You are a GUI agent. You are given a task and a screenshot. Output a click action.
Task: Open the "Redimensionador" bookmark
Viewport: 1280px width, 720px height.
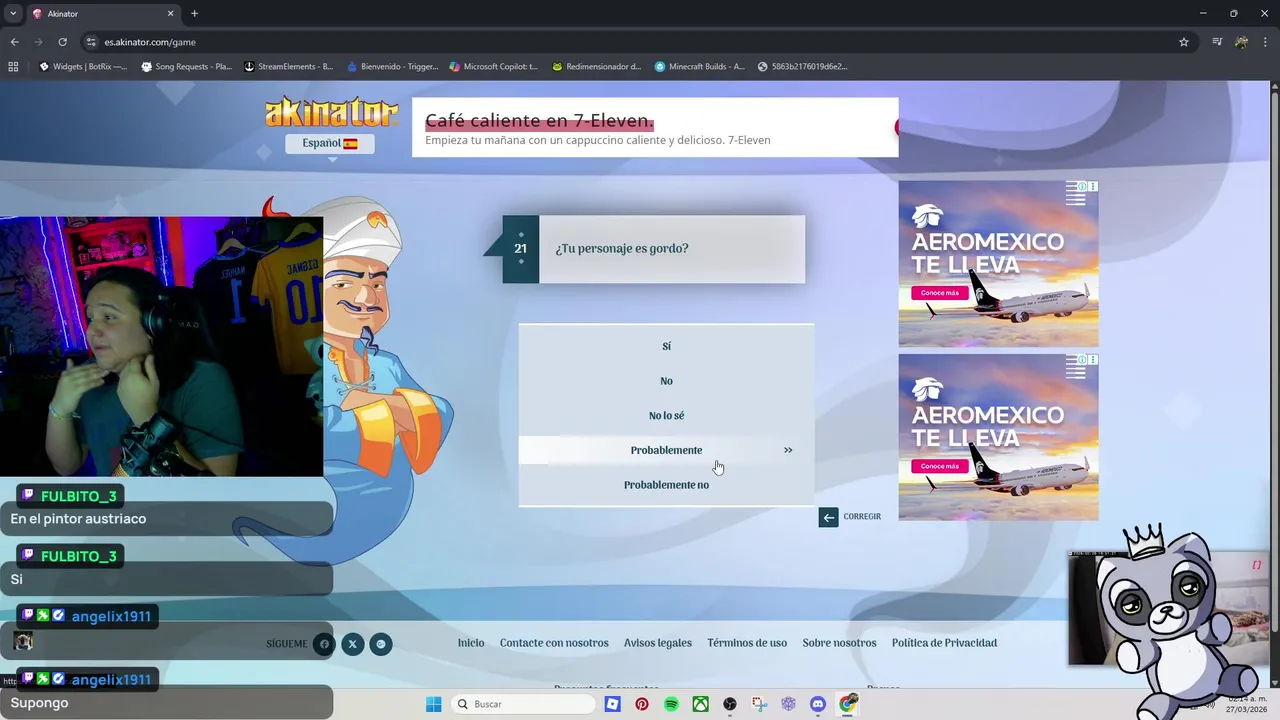click(597, 67)
